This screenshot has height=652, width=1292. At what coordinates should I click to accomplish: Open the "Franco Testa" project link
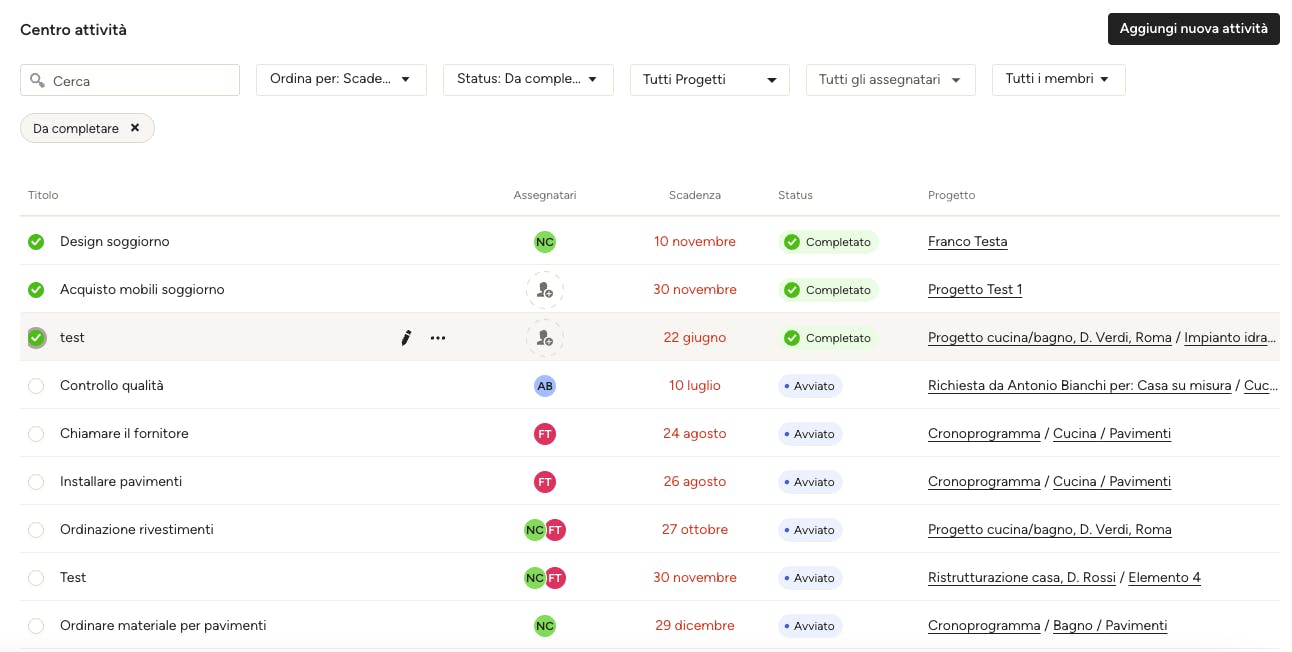pos(967,242)
